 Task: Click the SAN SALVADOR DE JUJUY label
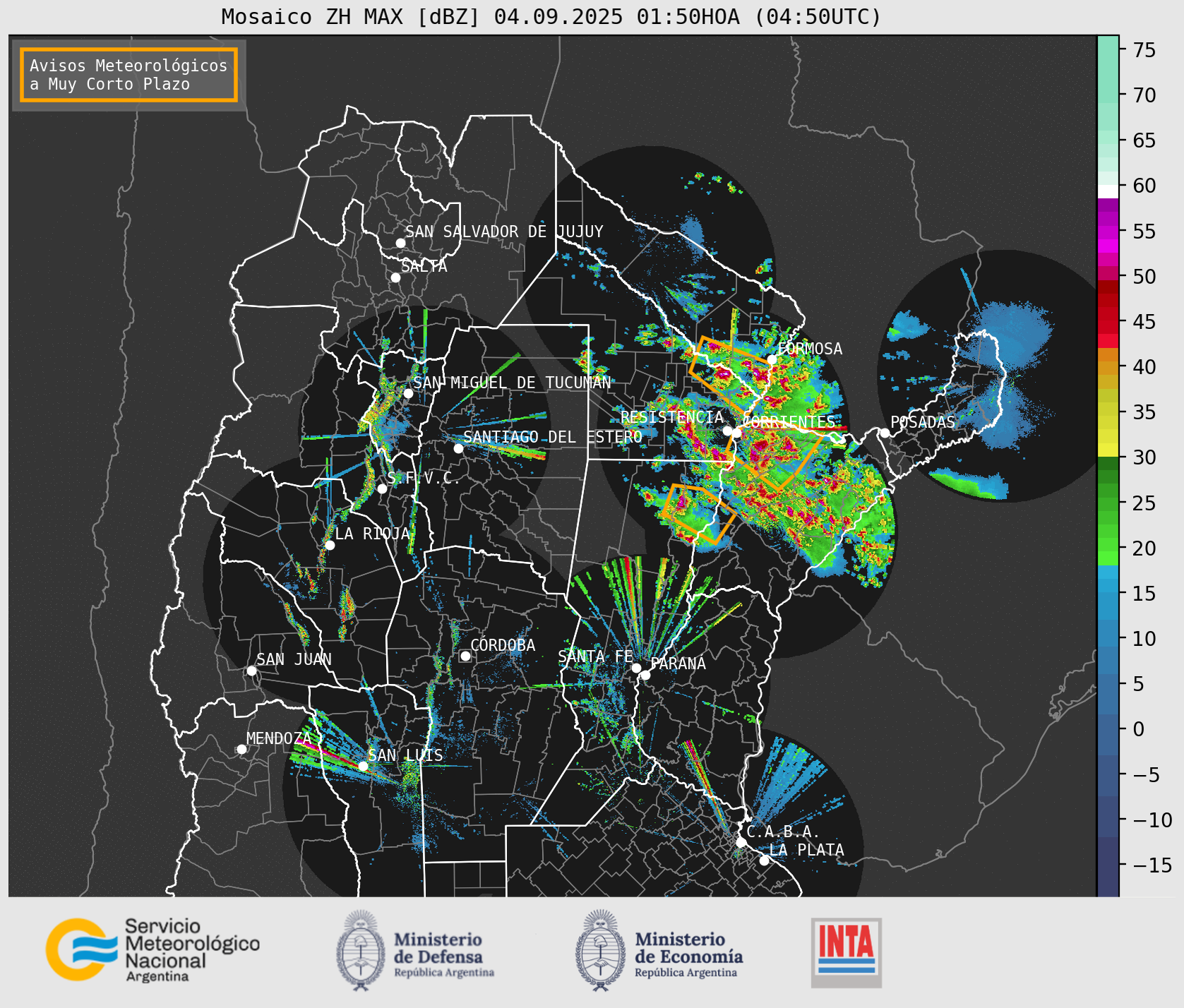(x=504, y=232)
